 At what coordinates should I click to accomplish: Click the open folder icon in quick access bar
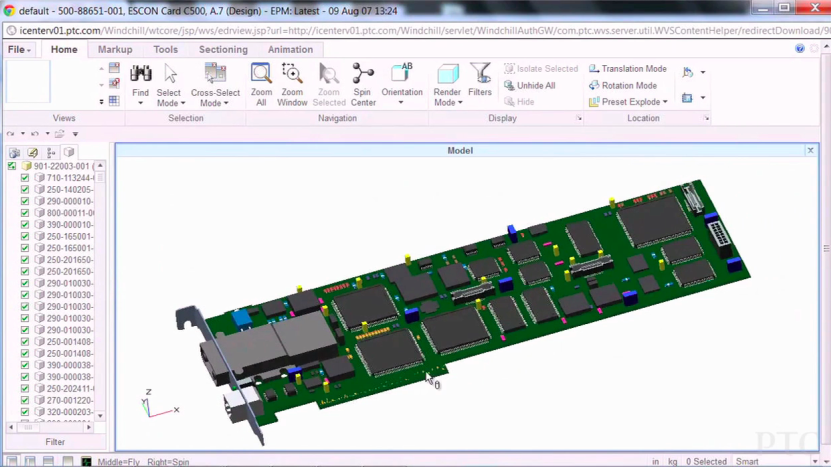tap(59, 134)
